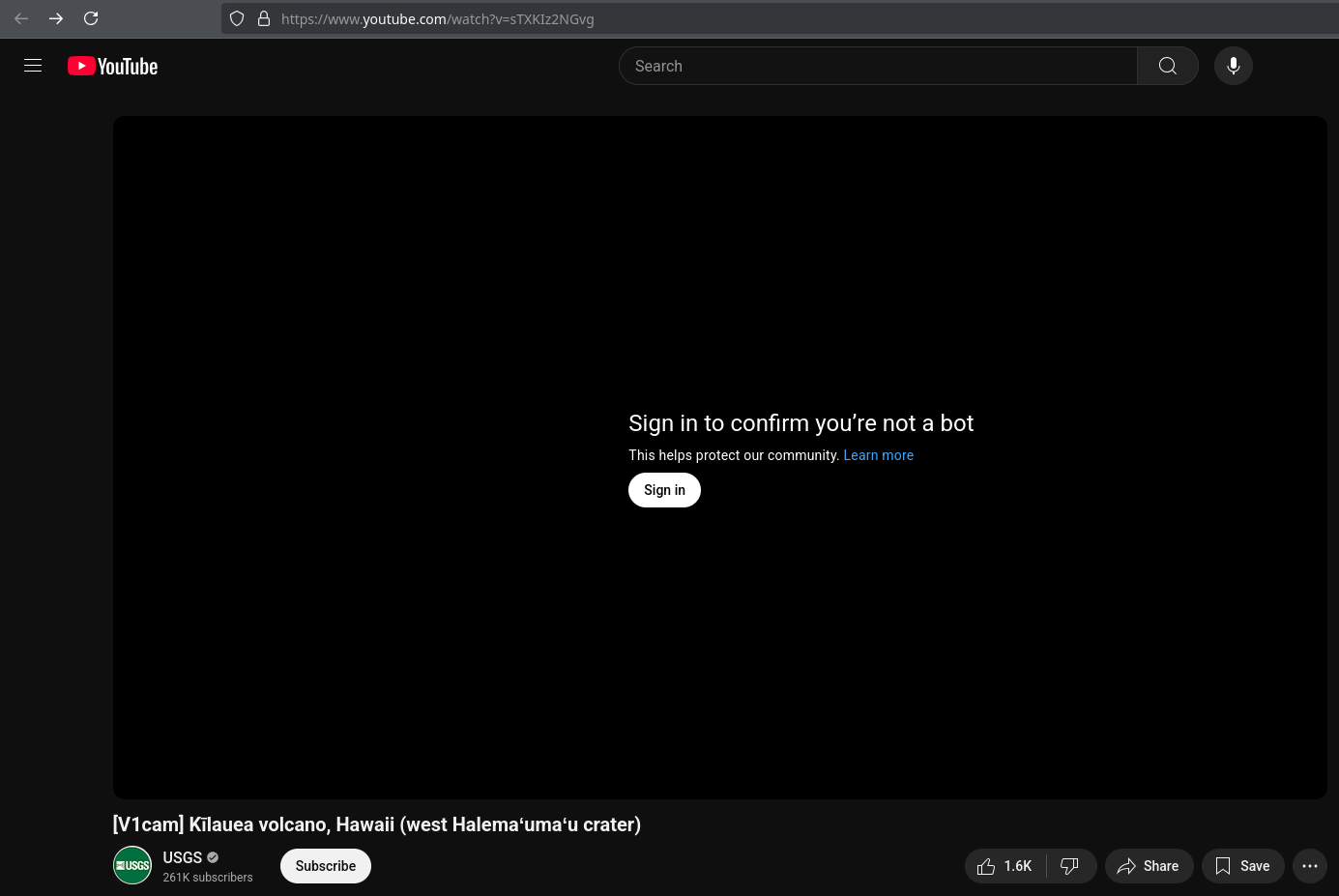View site security via the padlock icon
Image resolution: width=1339 pixels, height=896 pixels.
point(263,18)
